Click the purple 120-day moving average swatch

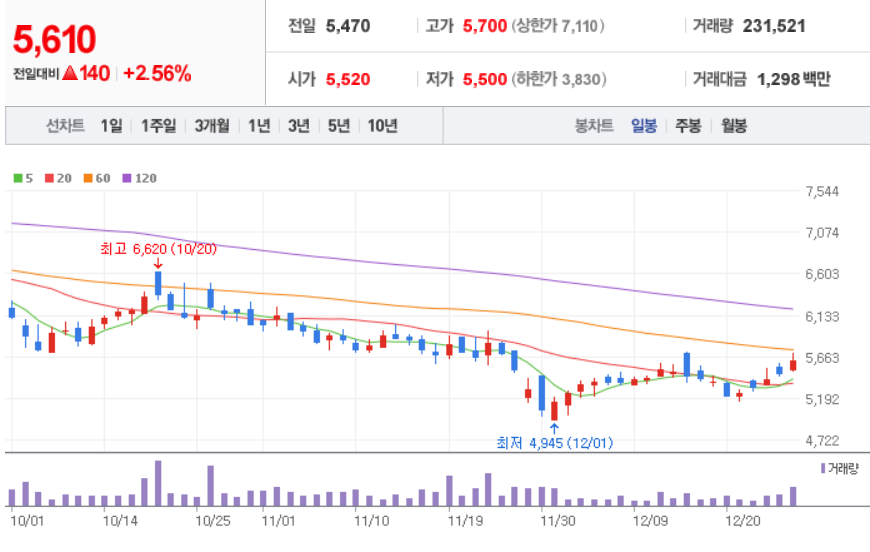click(x=127, y=178)
